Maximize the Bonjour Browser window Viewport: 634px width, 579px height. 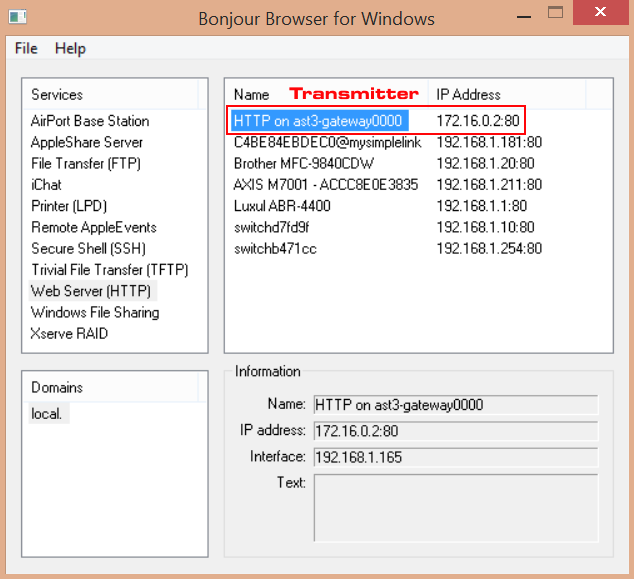(555, 13)
